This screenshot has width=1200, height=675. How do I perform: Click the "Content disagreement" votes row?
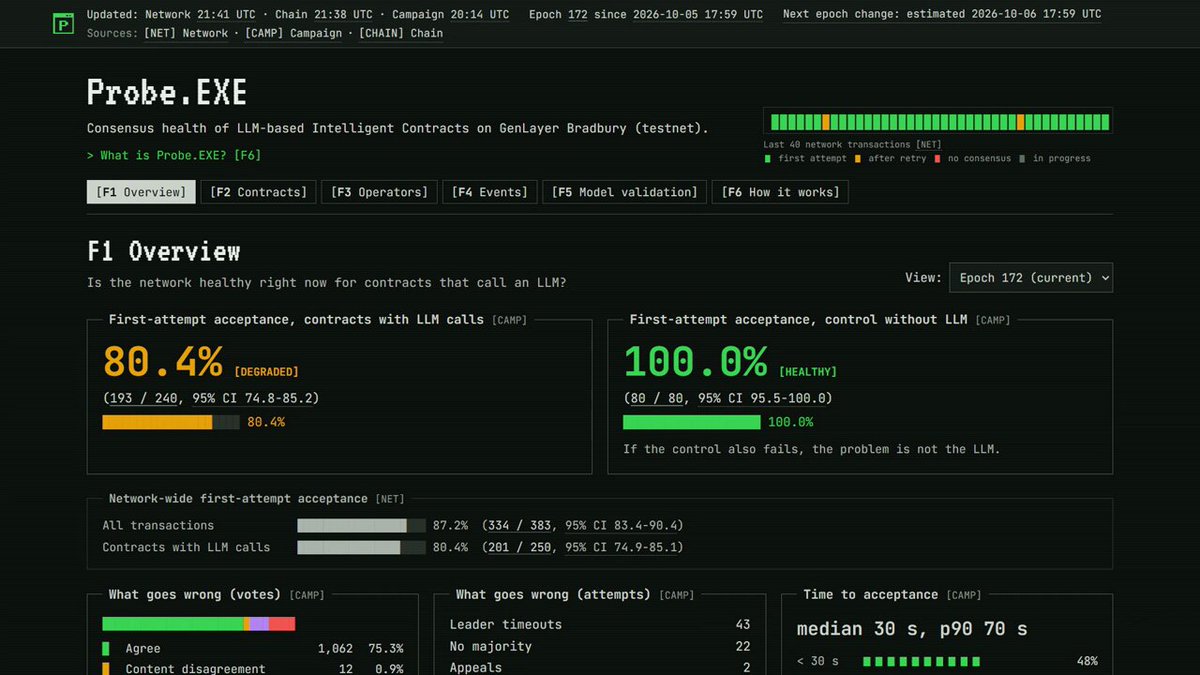pyautogui.click(x=253, y=668)
